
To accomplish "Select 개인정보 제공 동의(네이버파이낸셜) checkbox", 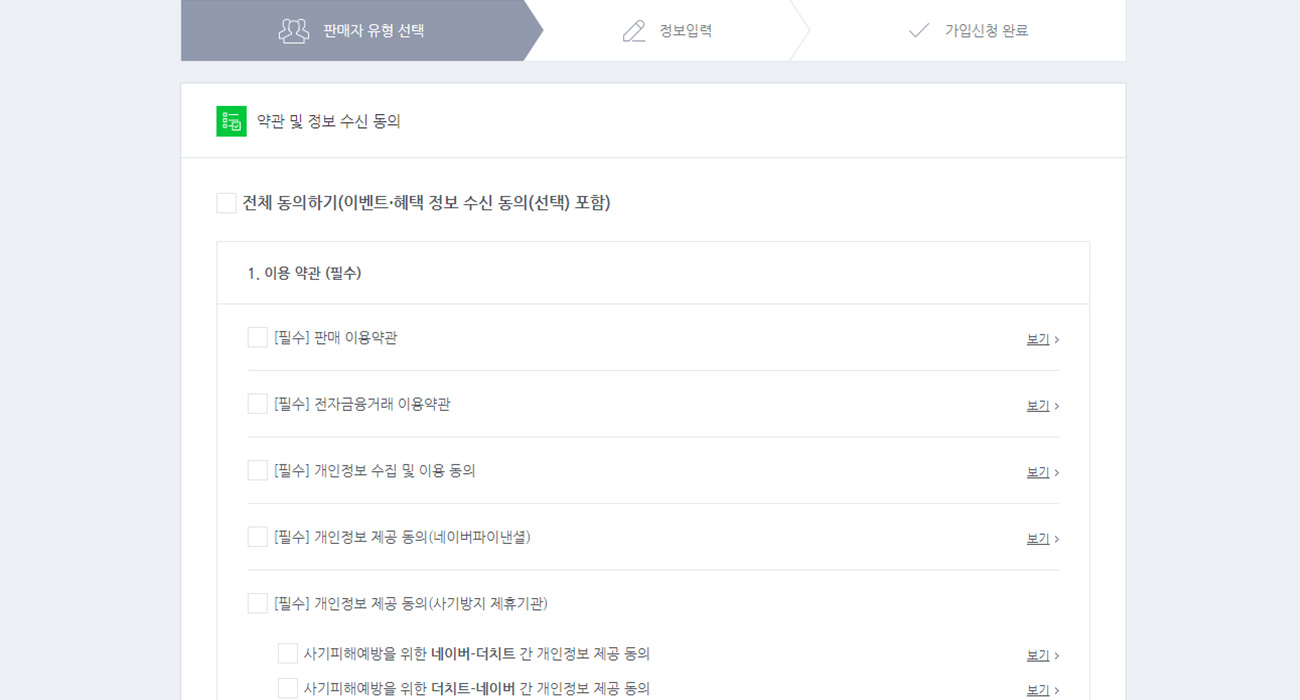I will point(258,537).
